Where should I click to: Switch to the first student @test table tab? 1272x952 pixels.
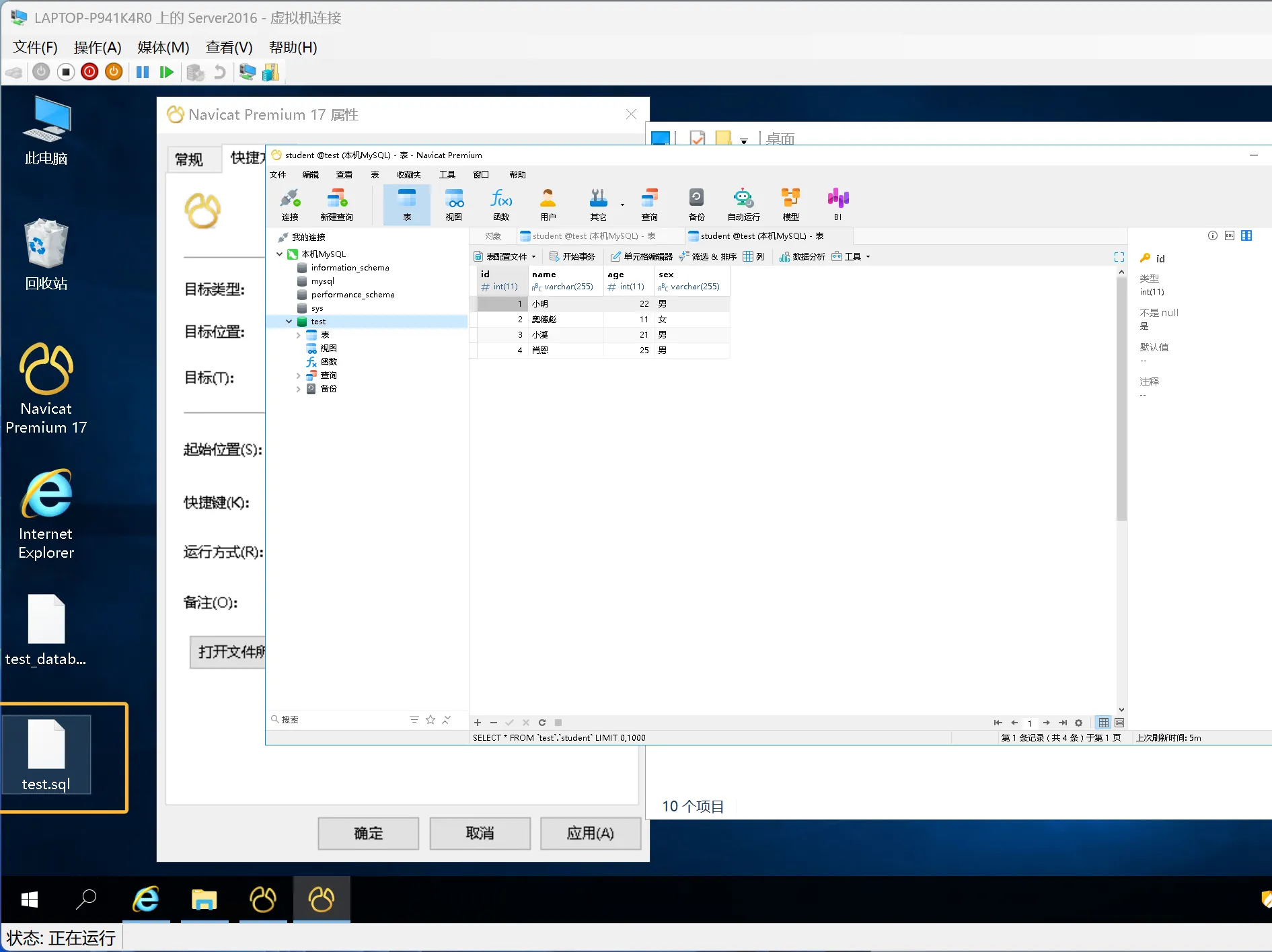(x=601, y=236)
